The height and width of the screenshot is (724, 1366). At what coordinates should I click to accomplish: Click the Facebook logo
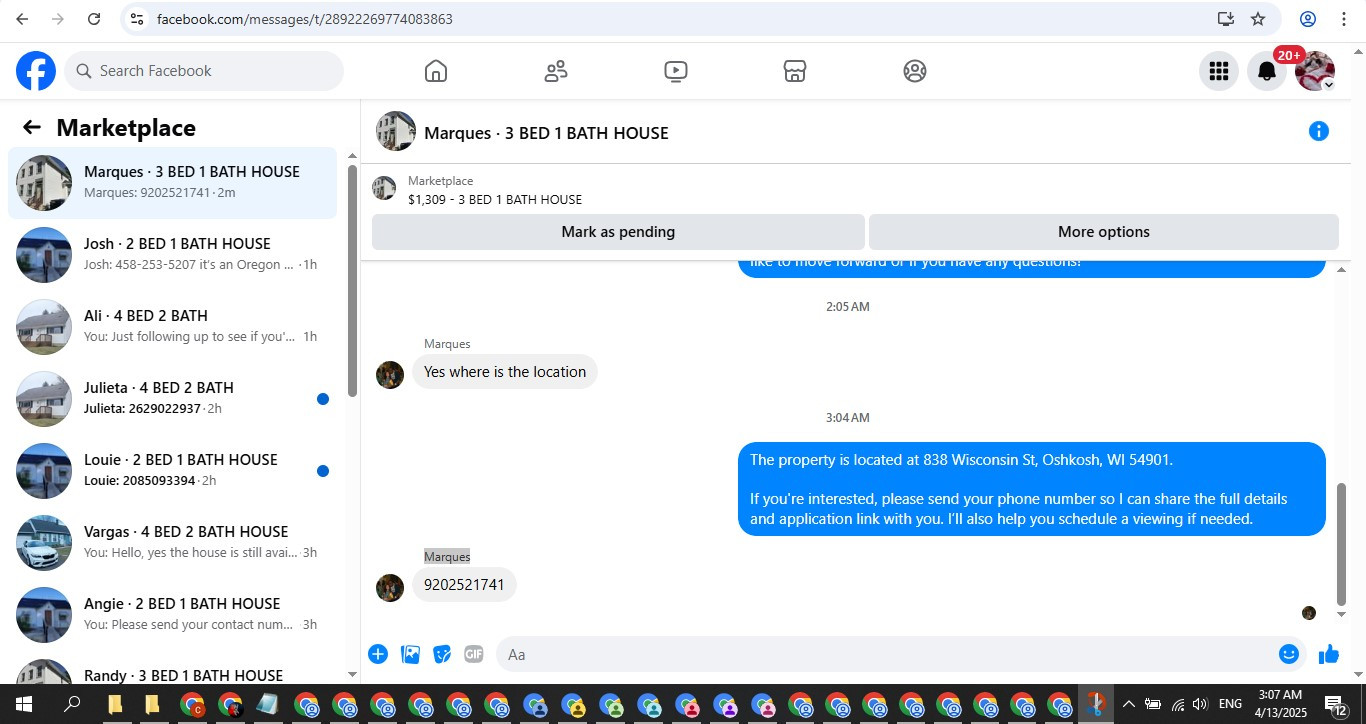pos(36,71)
